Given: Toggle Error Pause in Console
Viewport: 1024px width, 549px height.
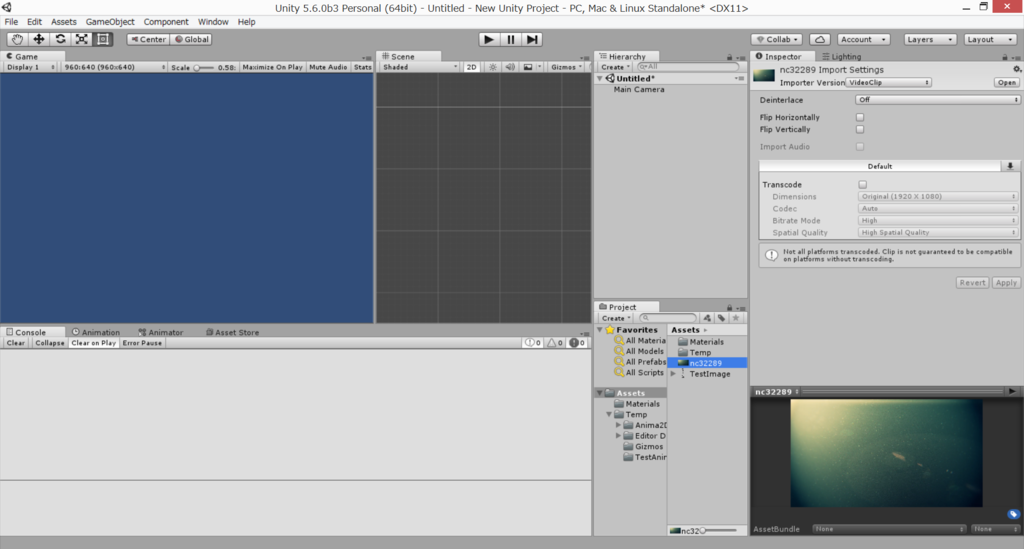Looking at the screenshot, I should pos(142,343).
